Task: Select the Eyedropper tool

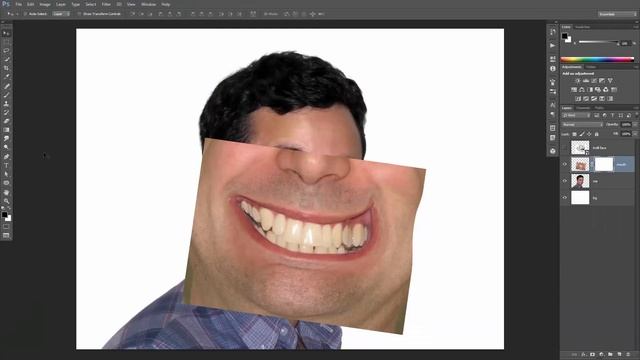Action: pyautogui.click(x=6, y=77)
